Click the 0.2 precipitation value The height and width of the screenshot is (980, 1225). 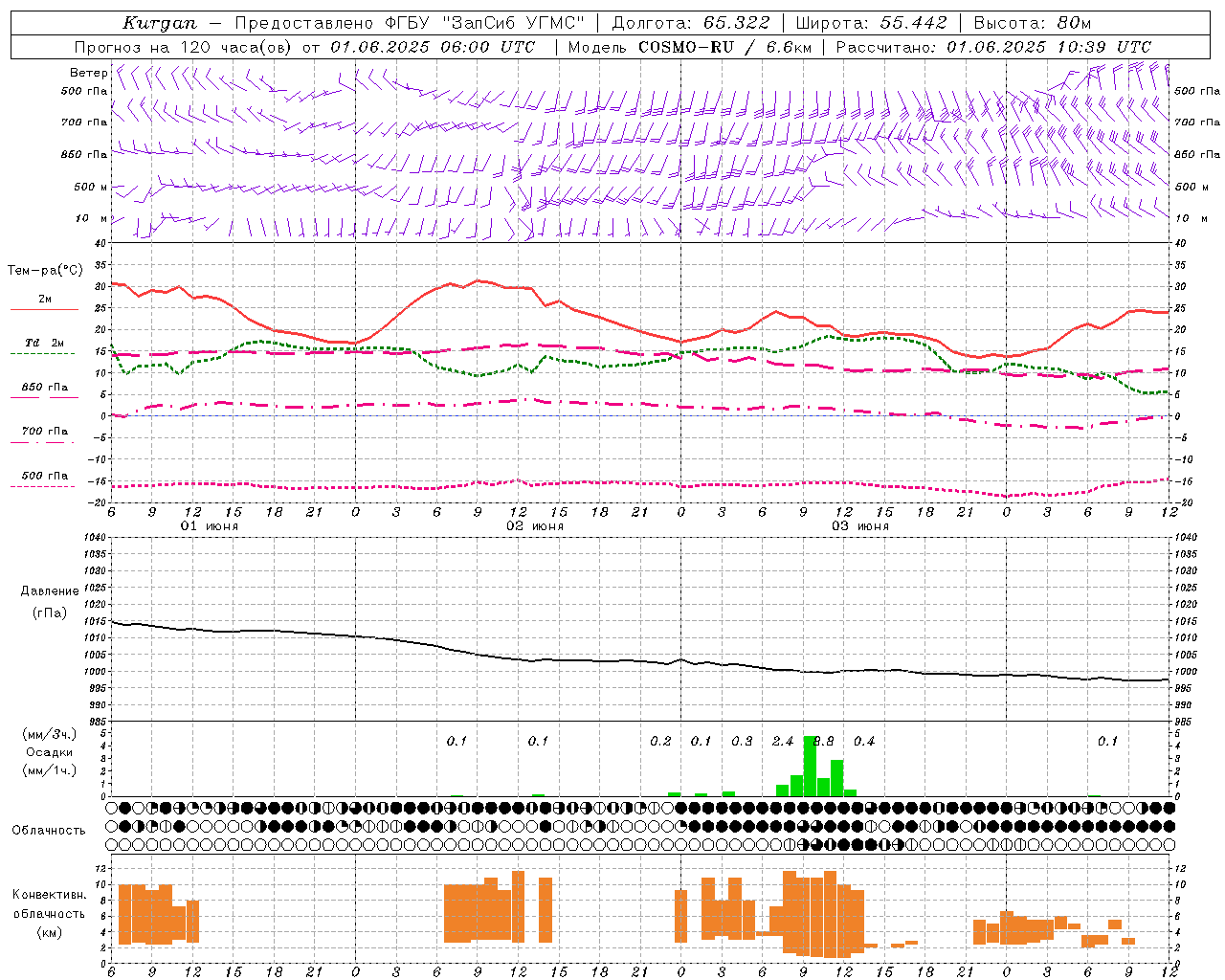[660, 741]
